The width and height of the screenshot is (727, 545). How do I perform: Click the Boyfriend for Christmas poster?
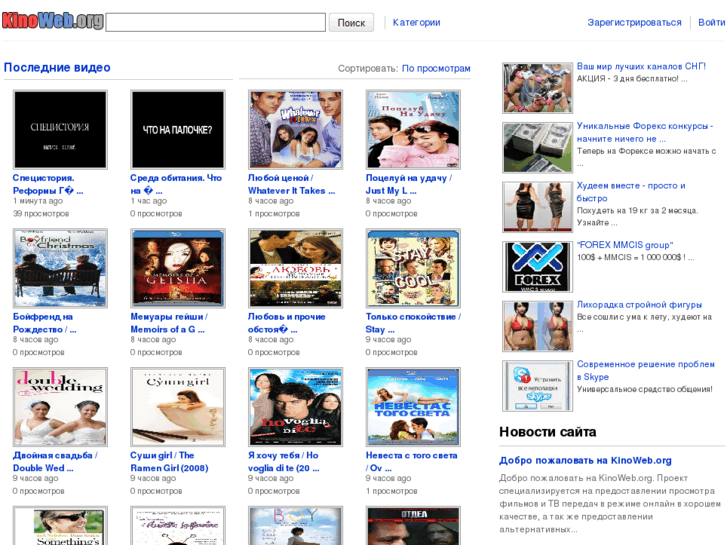click(x=60, y=268)
